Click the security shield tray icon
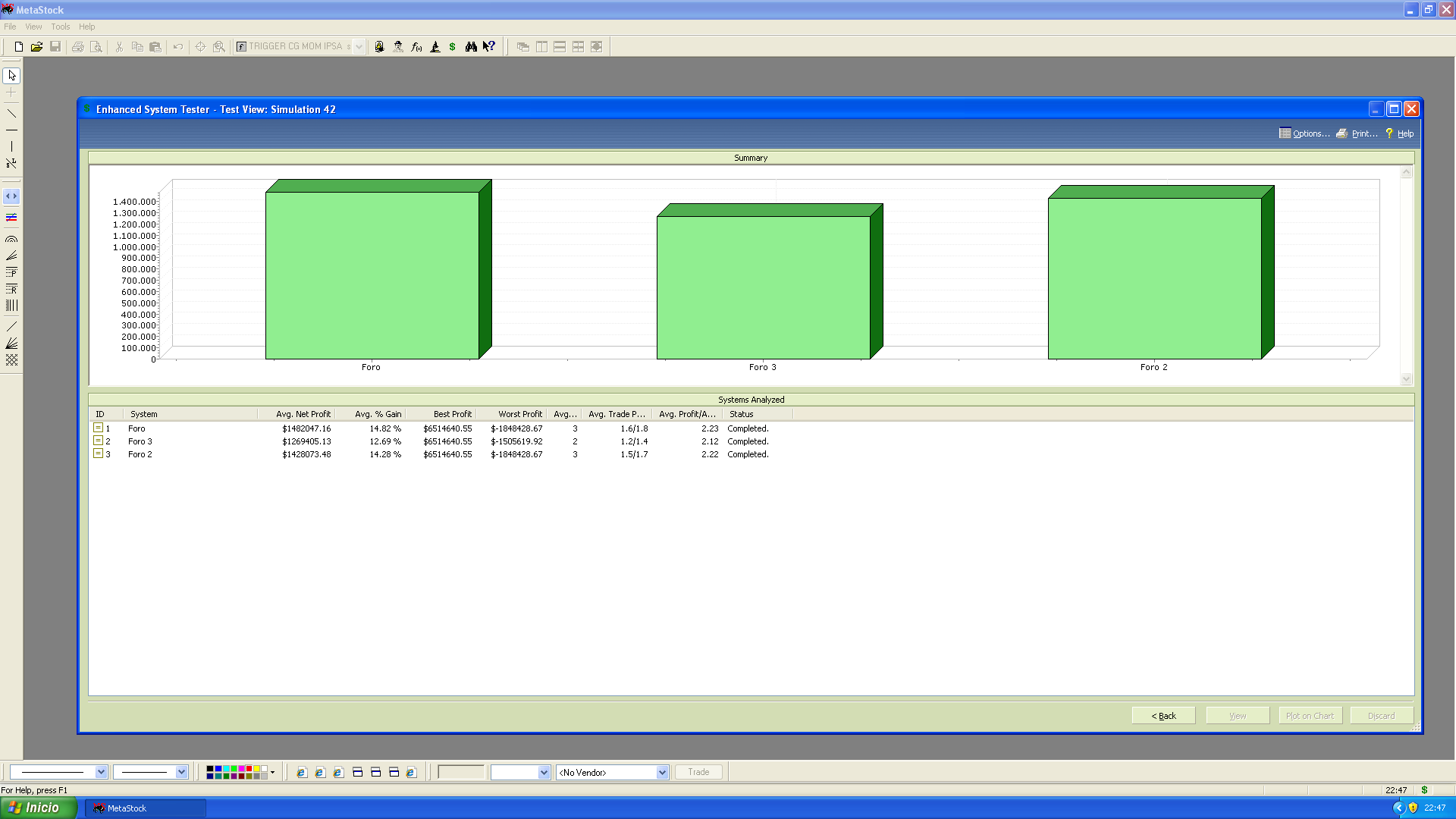The width and height of the screenshot is (1456, 819). click(x=1413, y=808)
